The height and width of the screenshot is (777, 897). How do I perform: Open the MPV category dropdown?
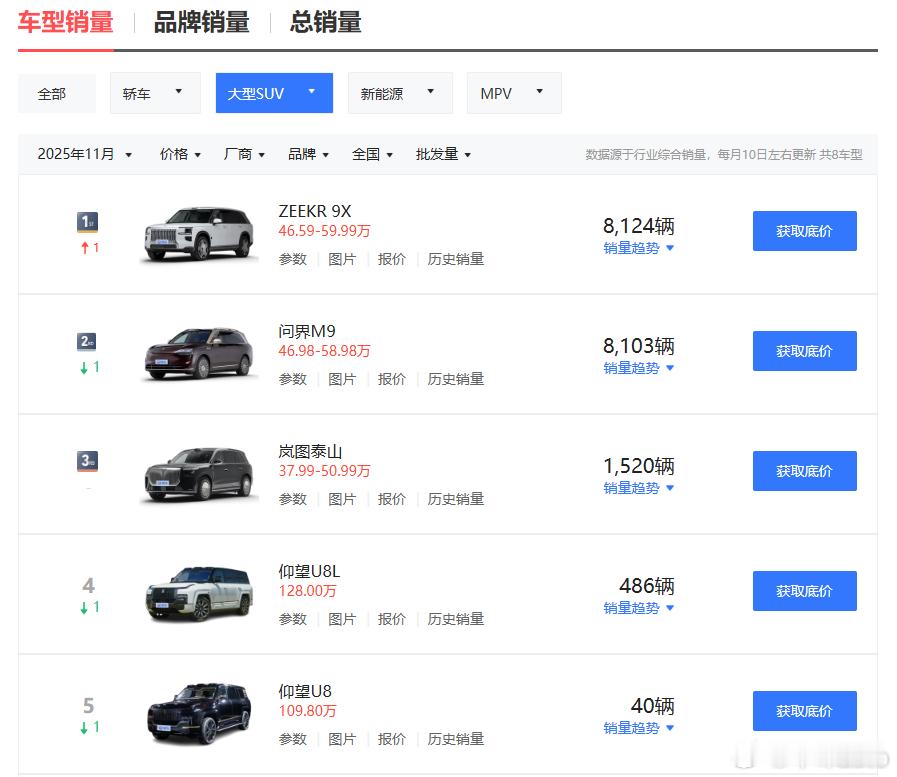click(514, 93)
